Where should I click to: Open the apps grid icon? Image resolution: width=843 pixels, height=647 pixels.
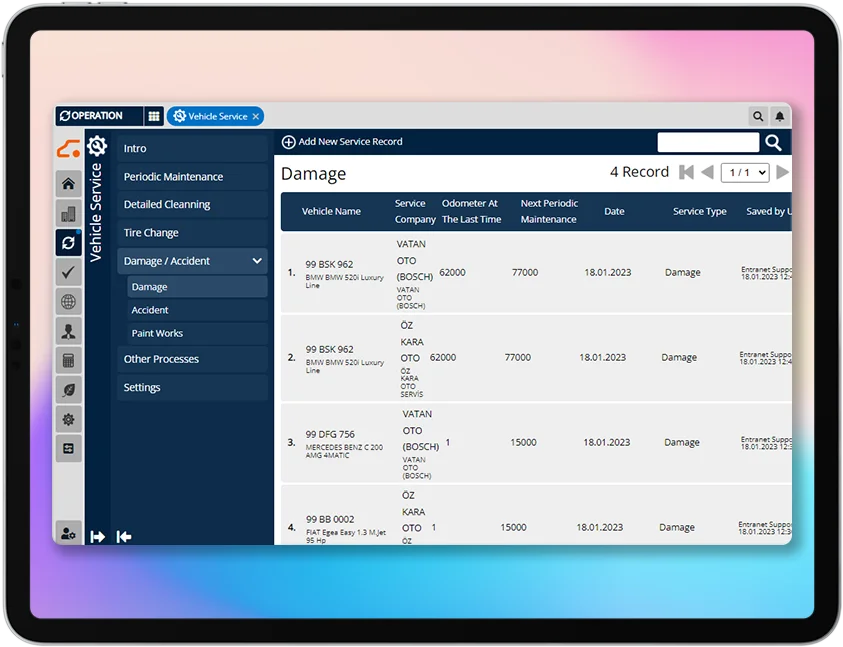(154, 116)
